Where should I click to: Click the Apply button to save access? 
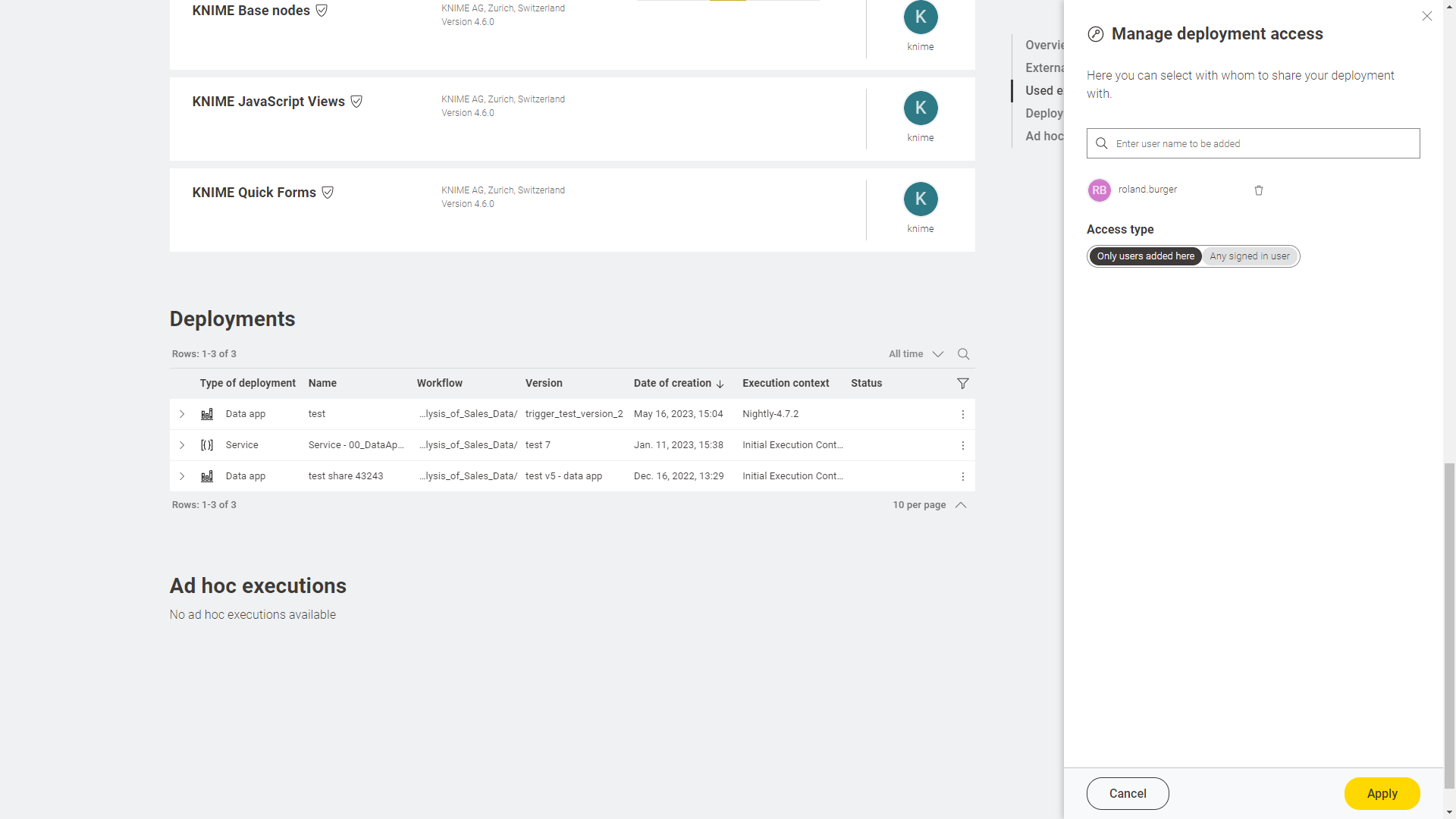click(1382, 792)
